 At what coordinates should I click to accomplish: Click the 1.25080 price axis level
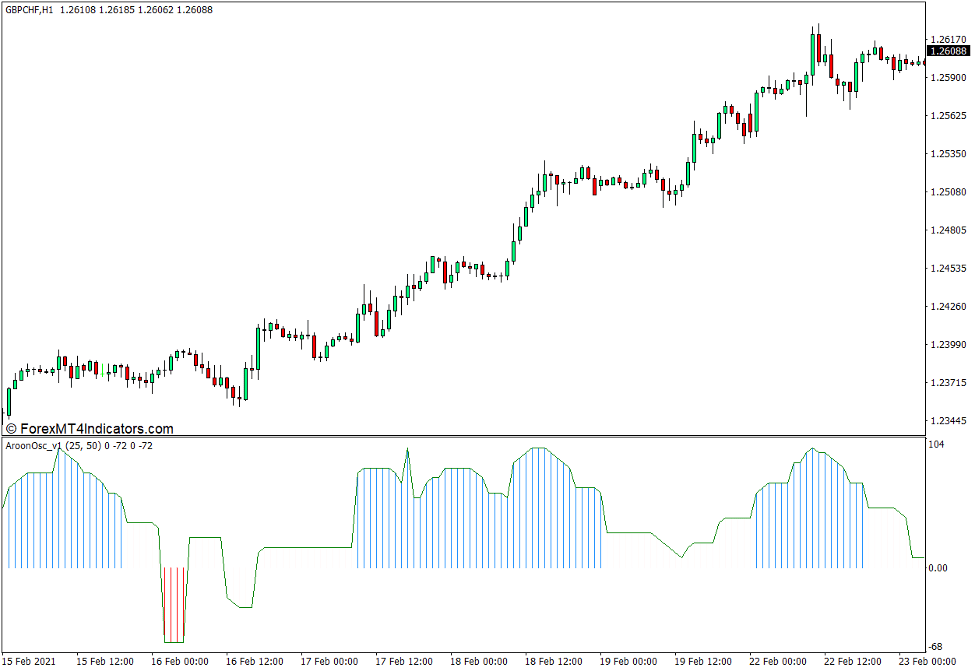click(x=948, y=192)
